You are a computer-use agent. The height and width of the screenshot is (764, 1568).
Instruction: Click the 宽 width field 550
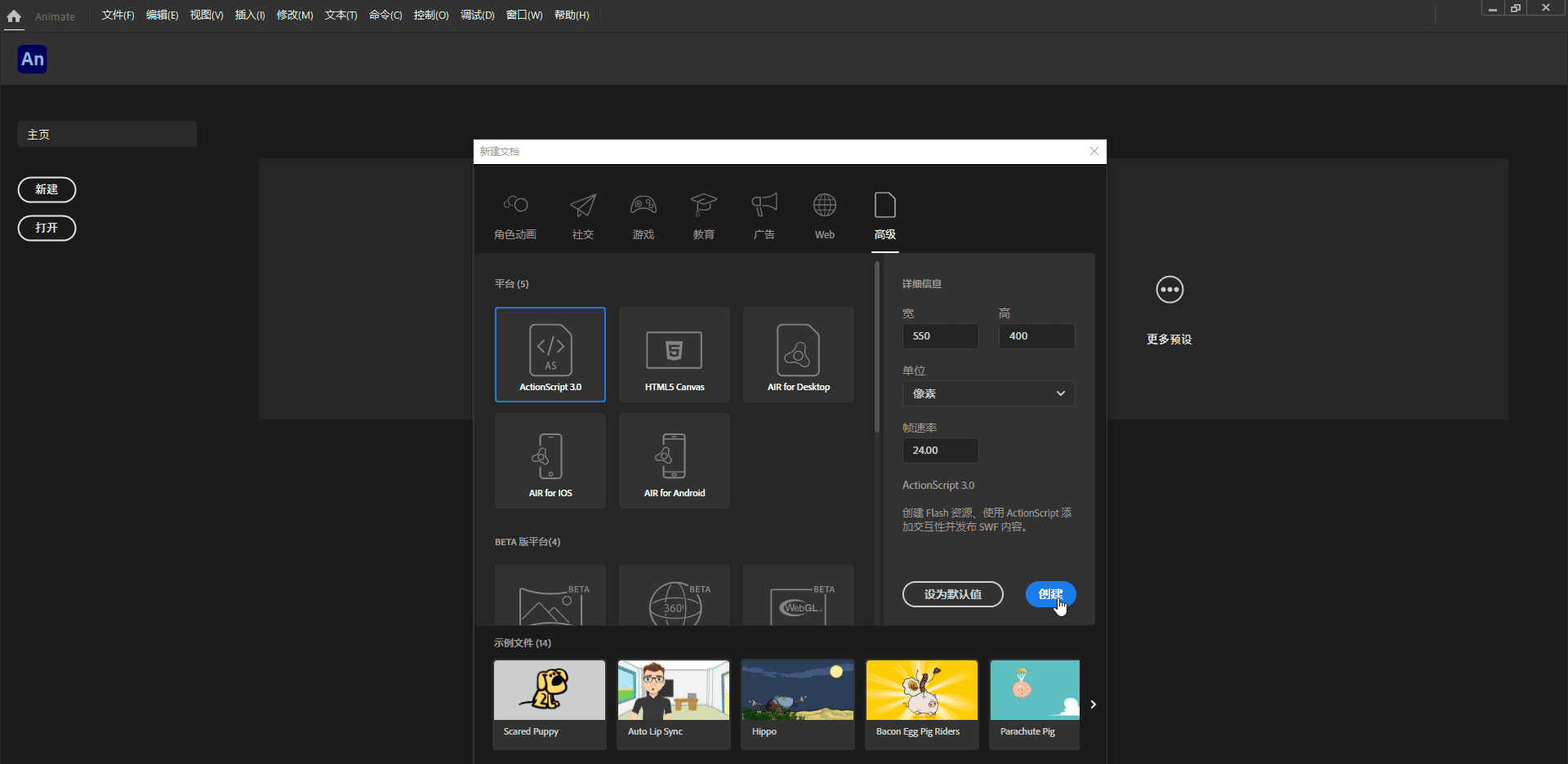point(940,336)
